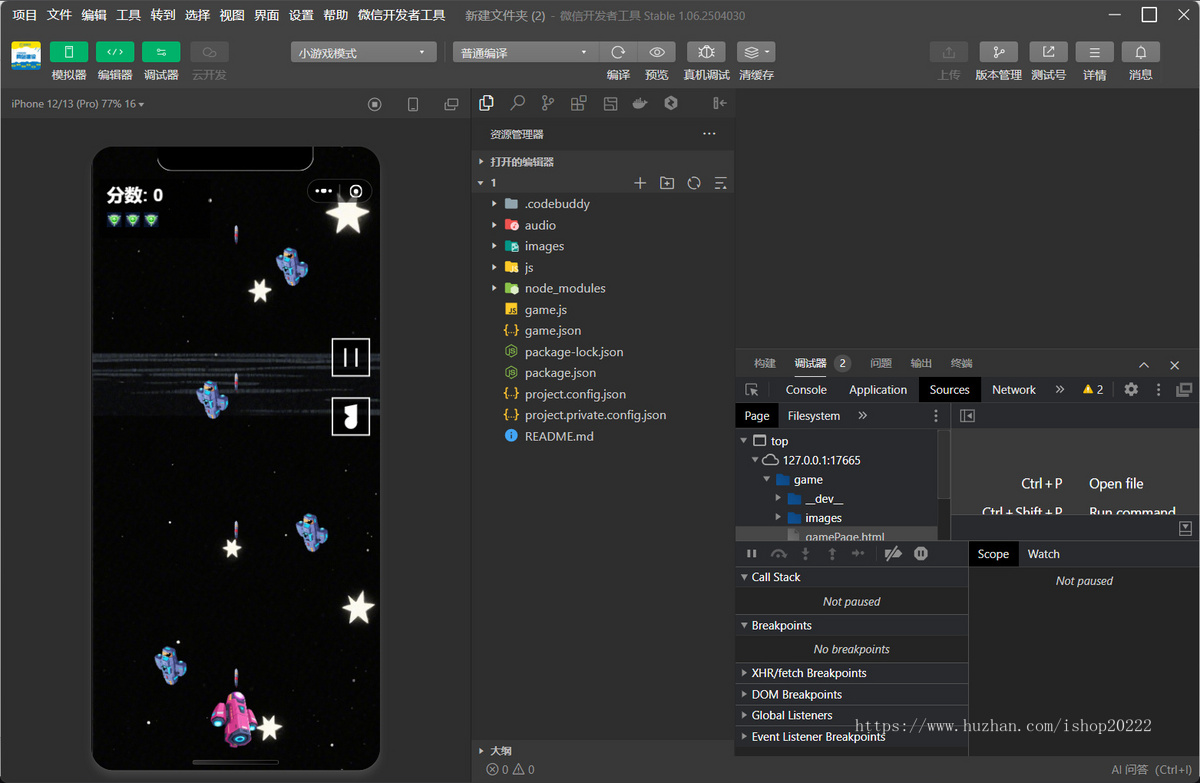The image size is (1200, 783).
Task: Switch to the Application tab
Action: (x=878, y=390)
